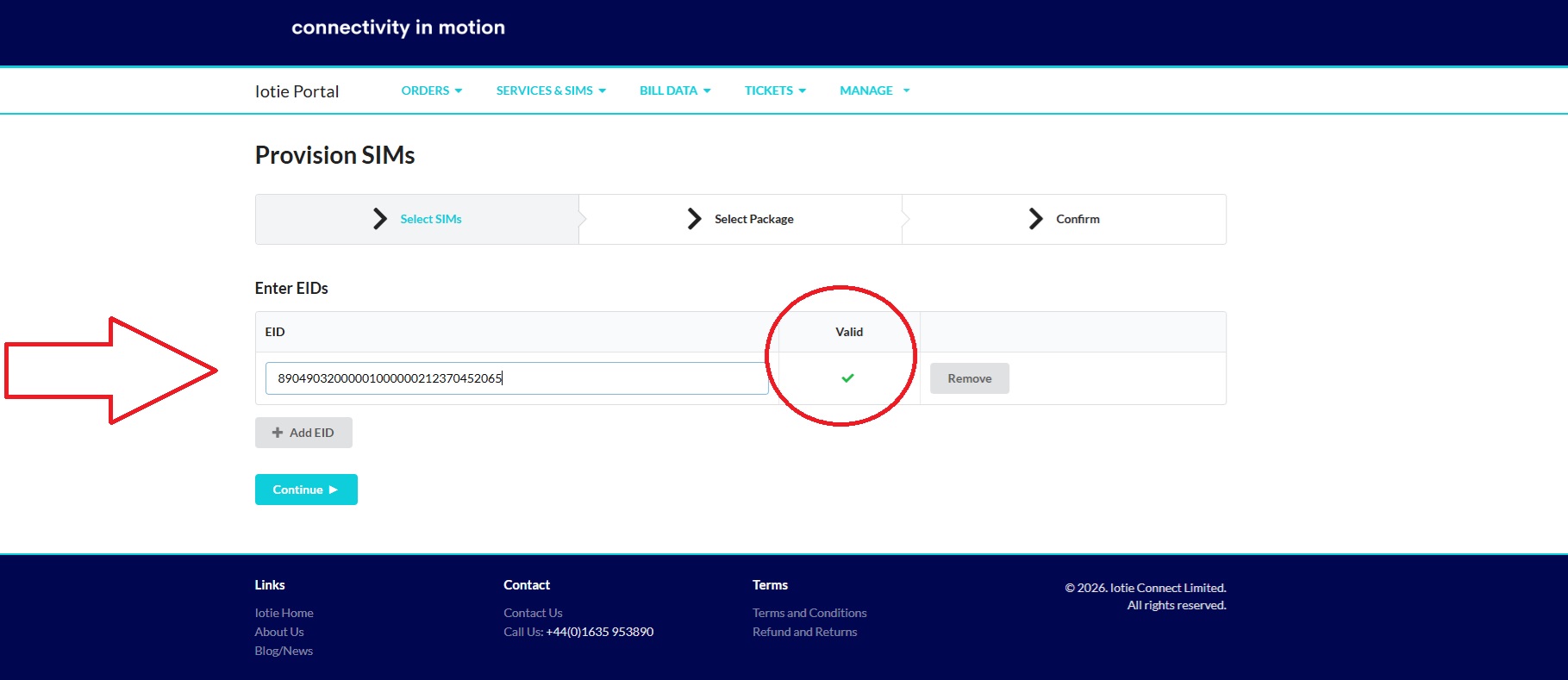Click the chevron icon beside Confirm

1035,219
